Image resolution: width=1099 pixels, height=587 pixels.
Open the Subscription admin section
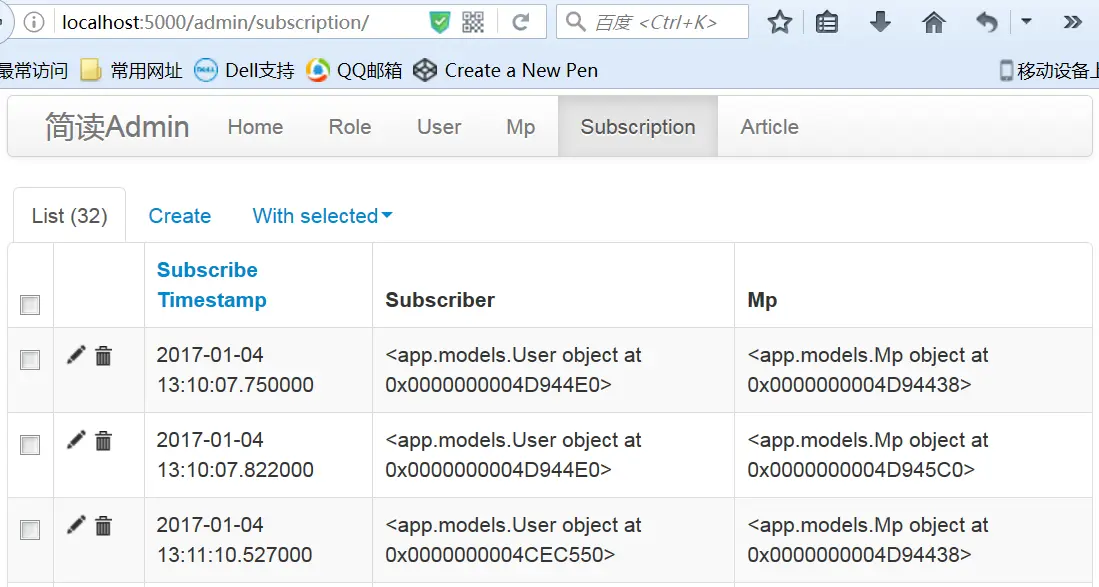point(638,127)
